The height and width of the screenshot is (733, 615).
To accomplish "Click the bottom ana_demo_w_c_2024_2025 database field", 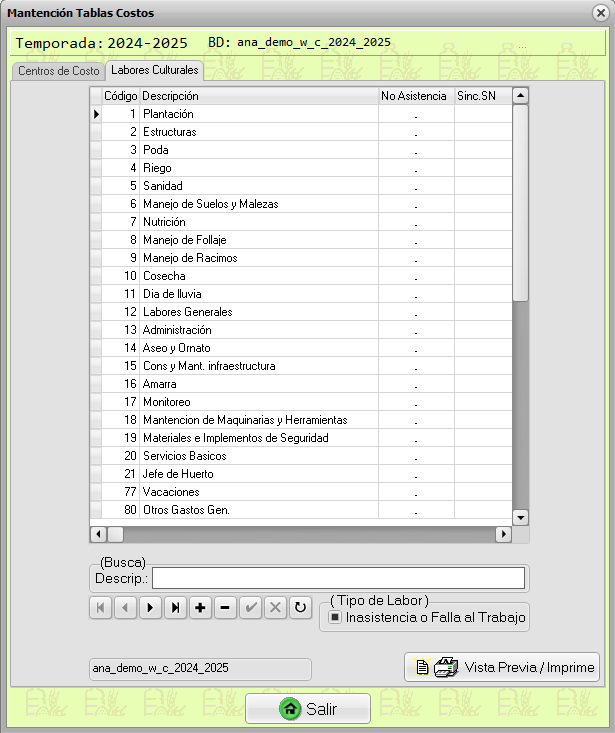I will coord(200,668).
